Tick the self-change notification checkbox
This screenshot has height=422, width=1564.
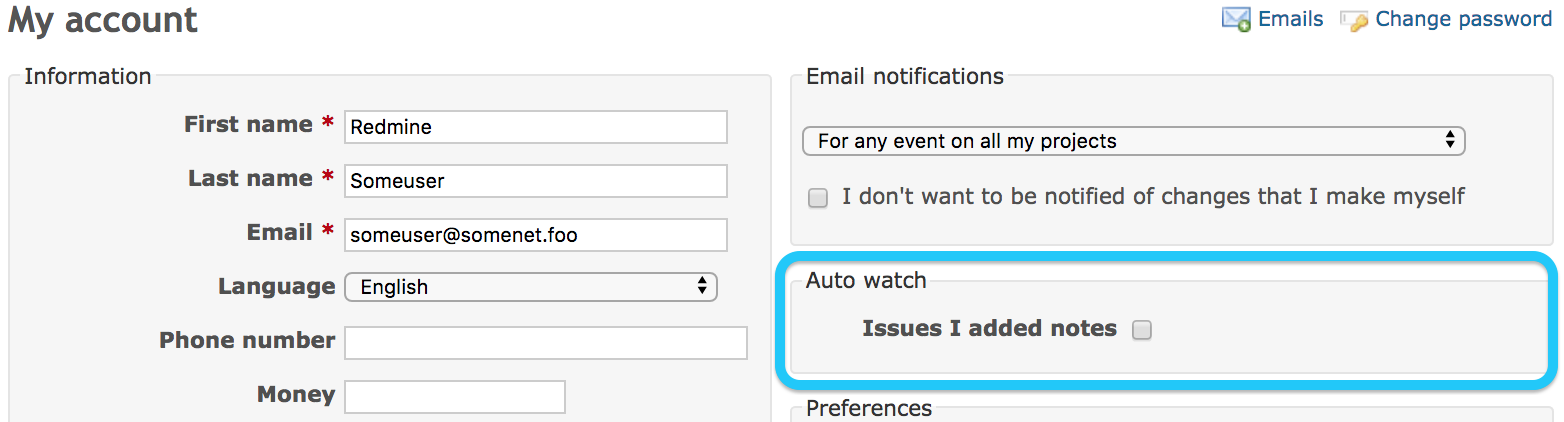(818, 198)
